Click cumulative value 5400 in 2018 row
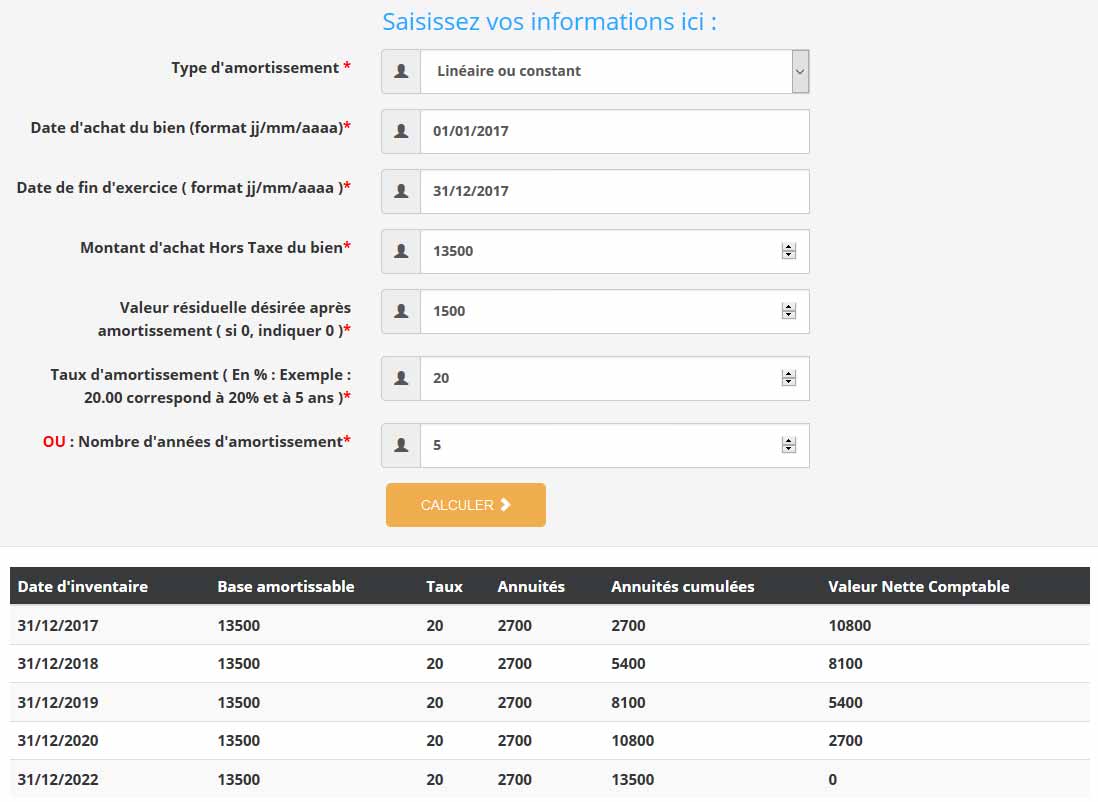This screenshot has height=802, width=1098. click(x=628, y=664)
